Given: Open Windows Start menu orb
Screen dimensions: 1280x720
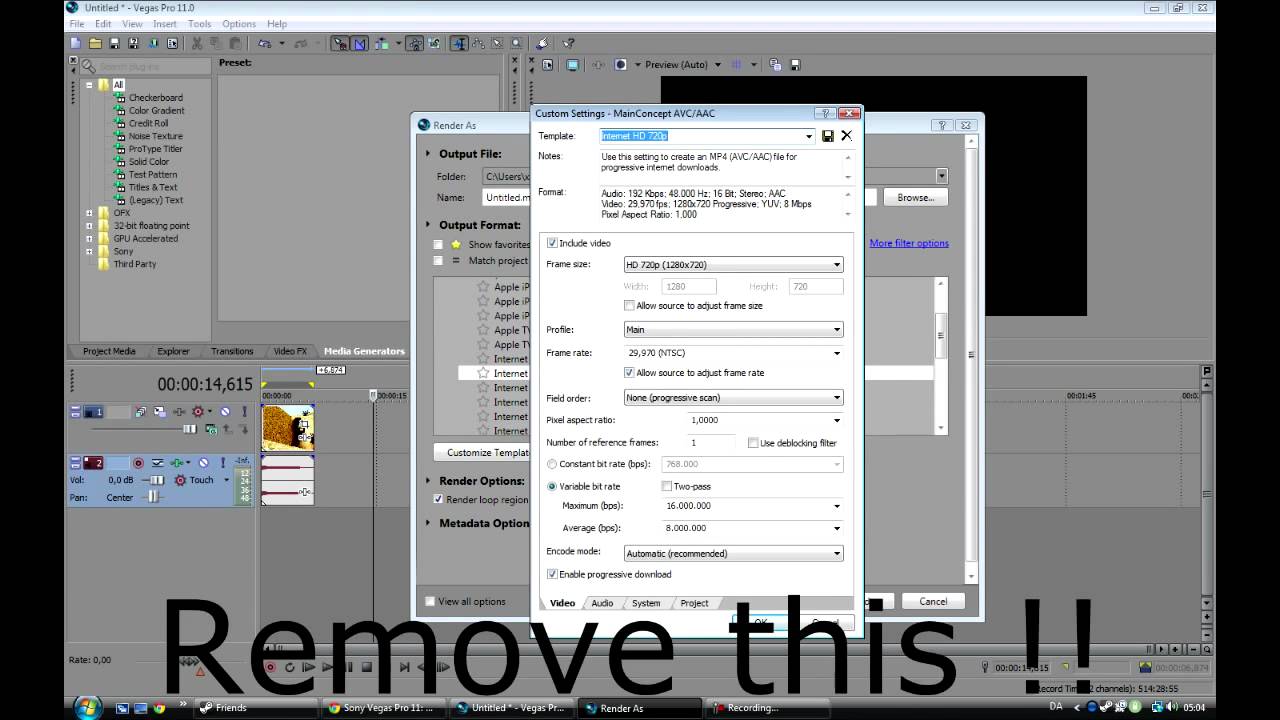Looking at the screenshot, I should click(88, 707).
